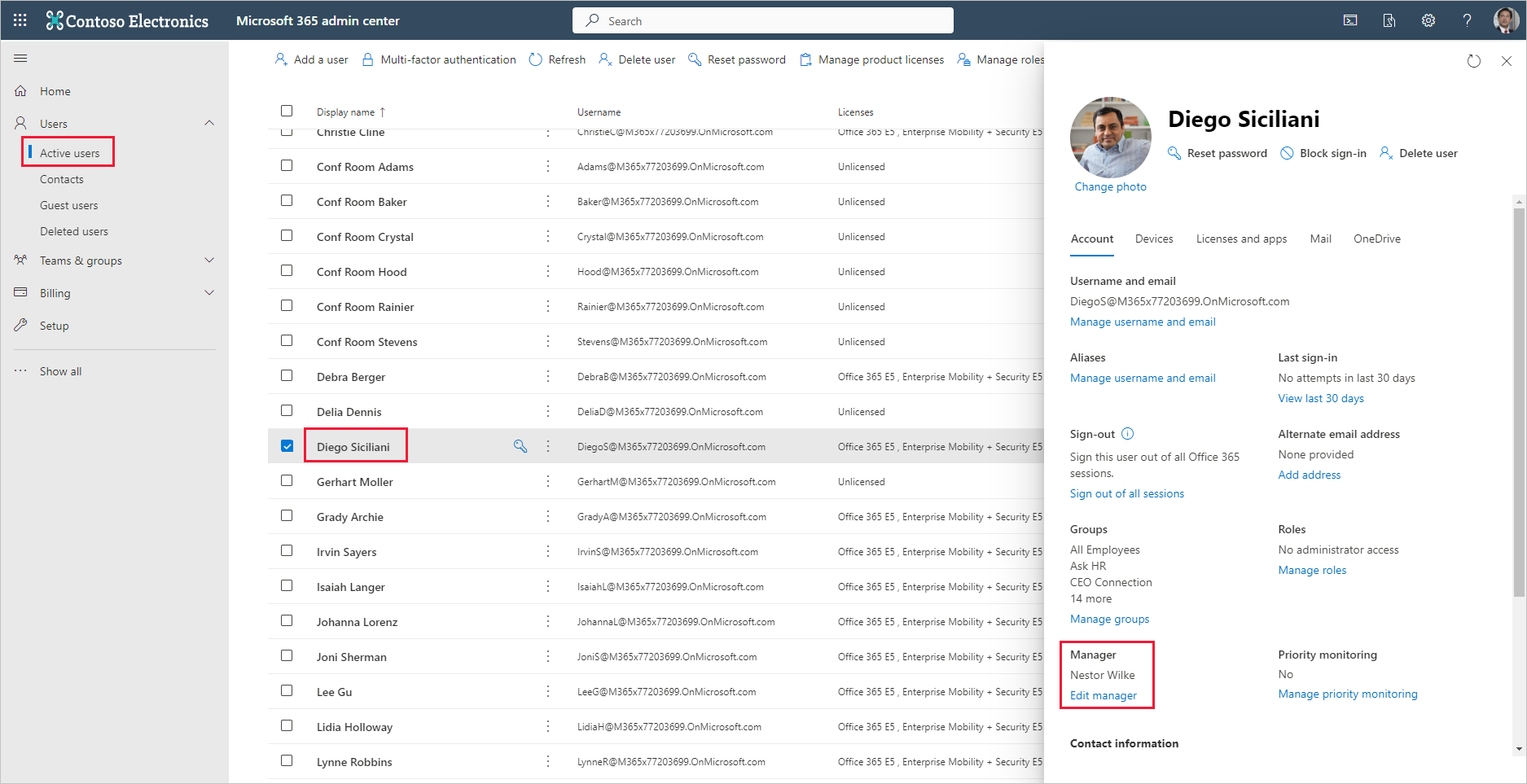Image resolution: width=1527 pixels, height=784 pixels.
Task: Click the refresh icon in details panel
Action: point(1473,61)
